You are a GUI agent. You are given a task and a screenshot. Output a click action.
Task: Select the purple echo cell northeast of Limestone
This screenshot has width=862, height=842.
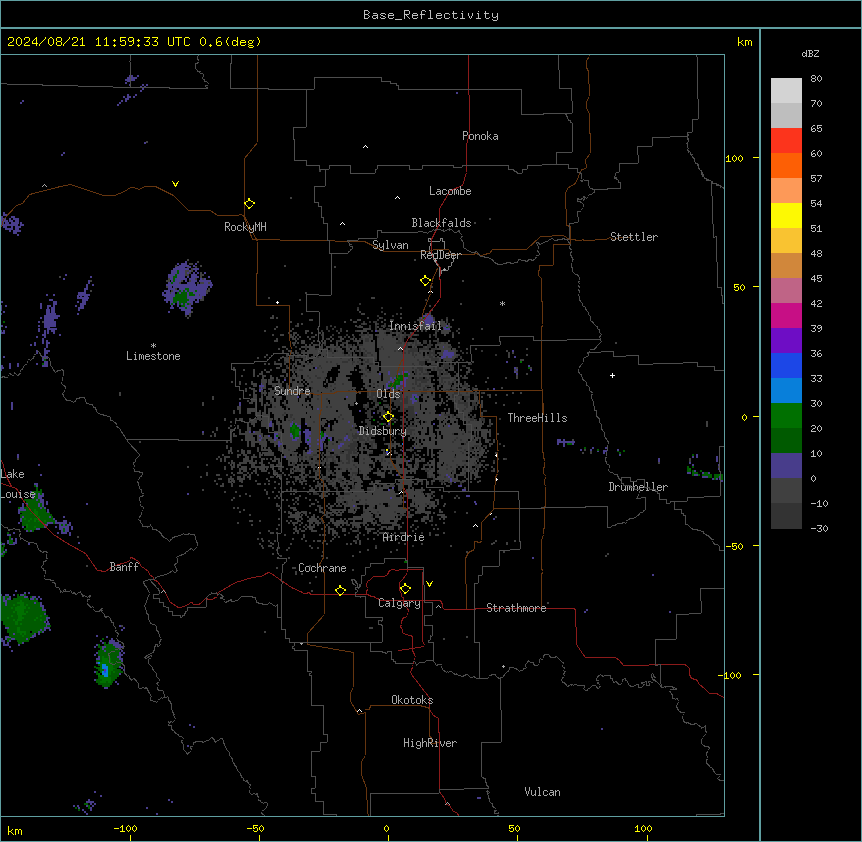[187, 289]
